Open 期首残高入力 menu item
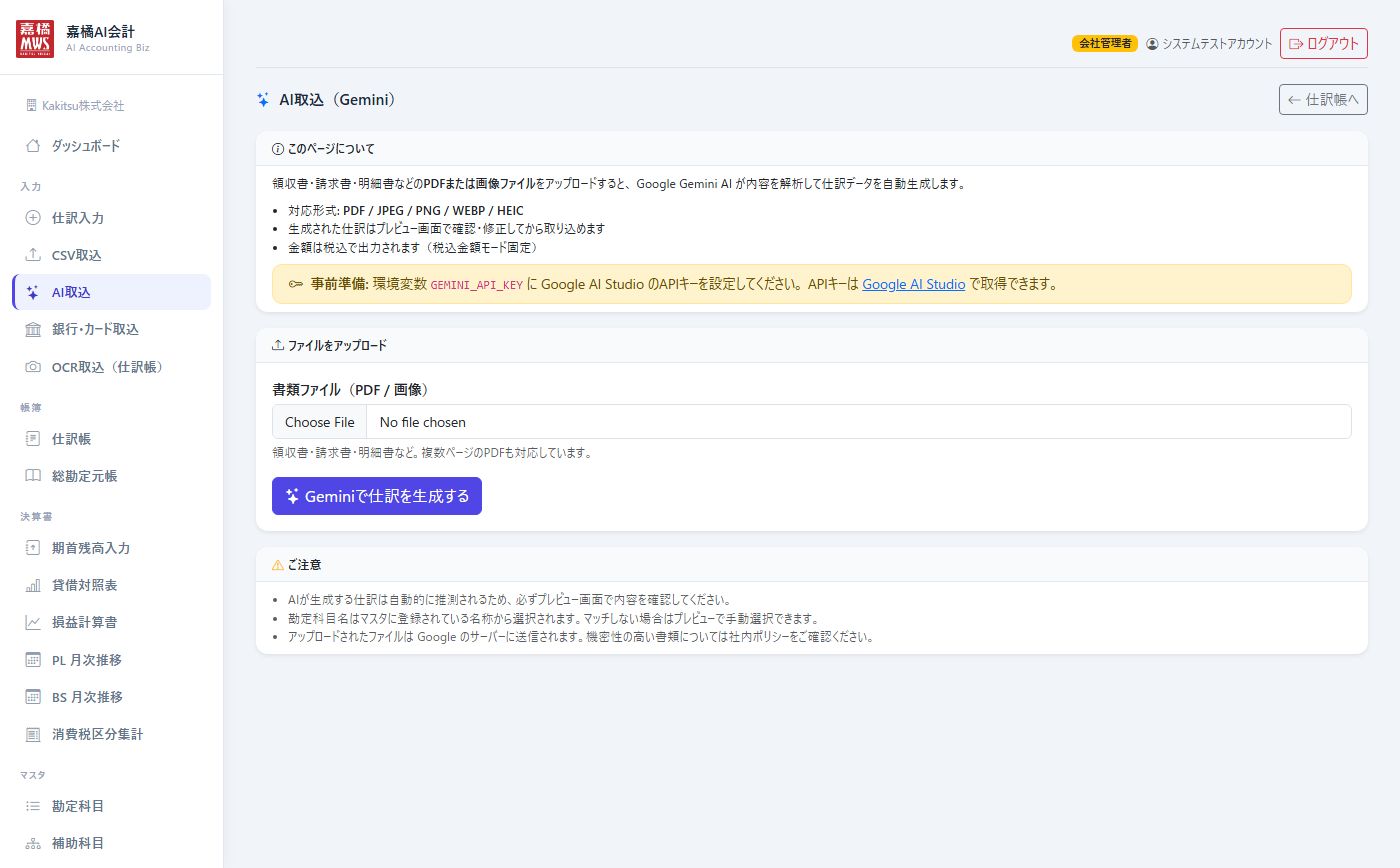 [112, 548]
